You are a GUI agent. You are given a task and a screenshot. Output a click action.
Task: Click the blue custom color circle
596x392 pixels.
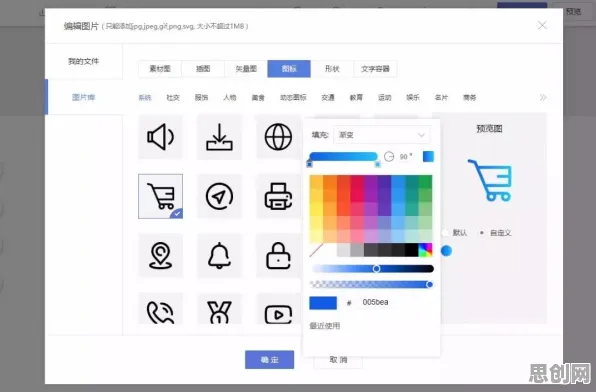click(446, 251)
